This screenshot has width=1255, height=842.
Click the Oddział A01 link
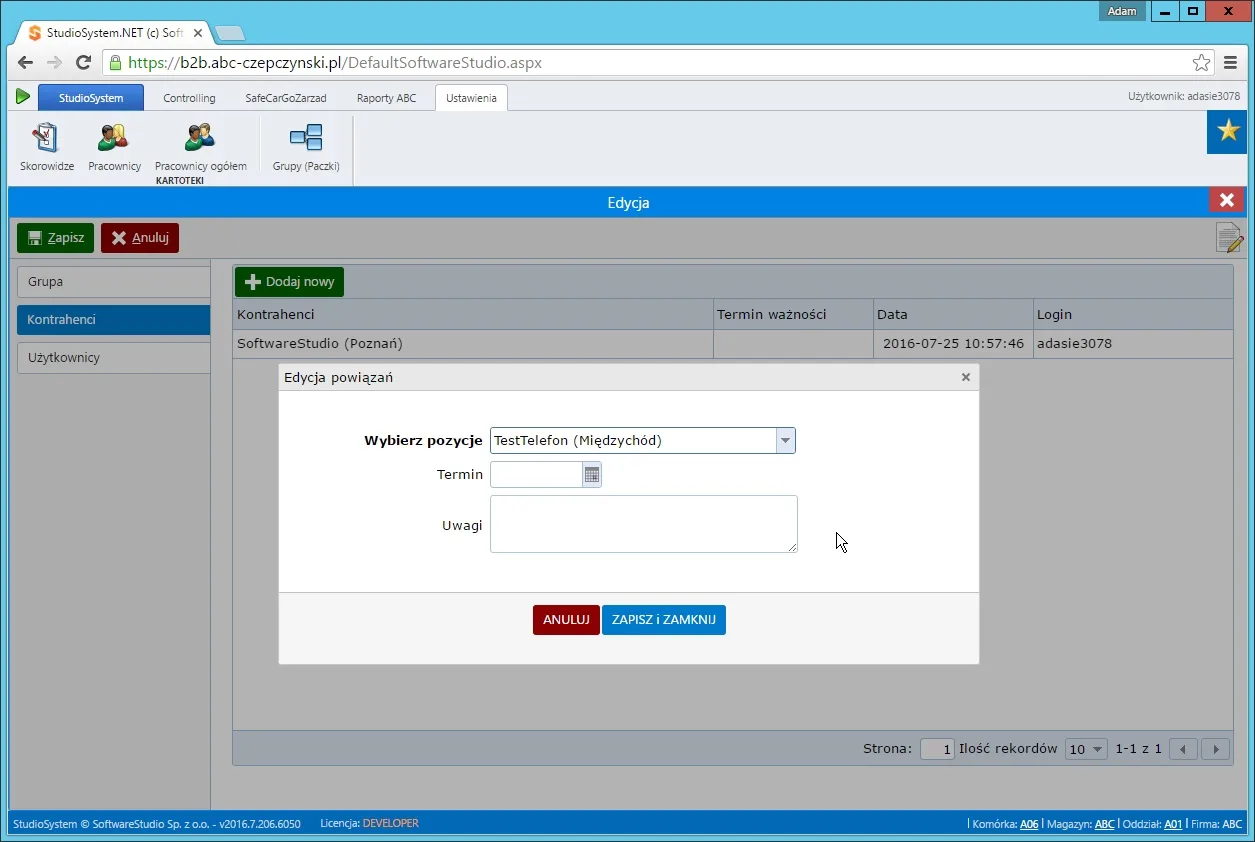1173,824
